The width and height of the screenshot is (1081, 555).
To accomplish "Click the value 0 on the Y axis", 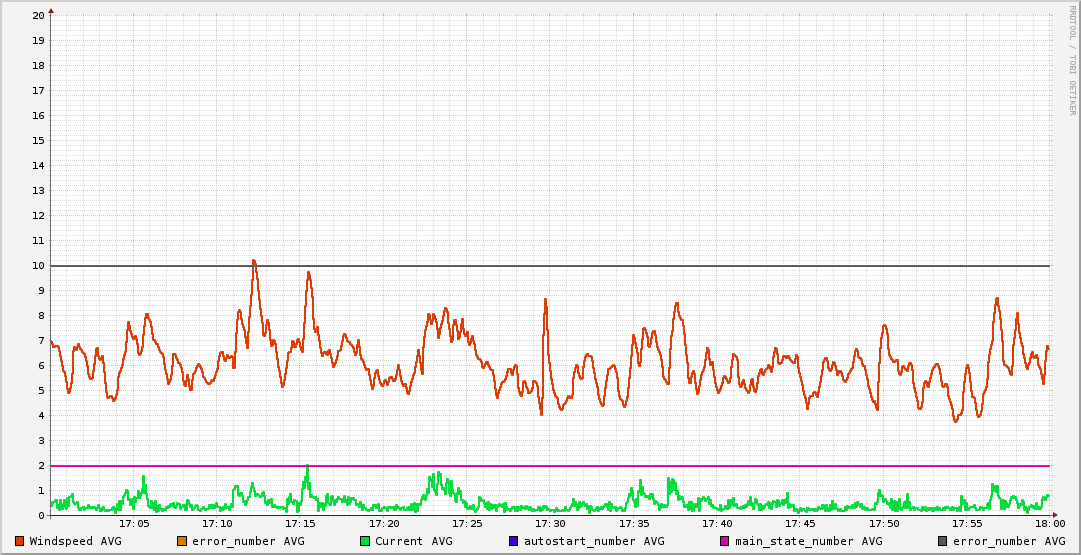I will (x=41, y=515).
